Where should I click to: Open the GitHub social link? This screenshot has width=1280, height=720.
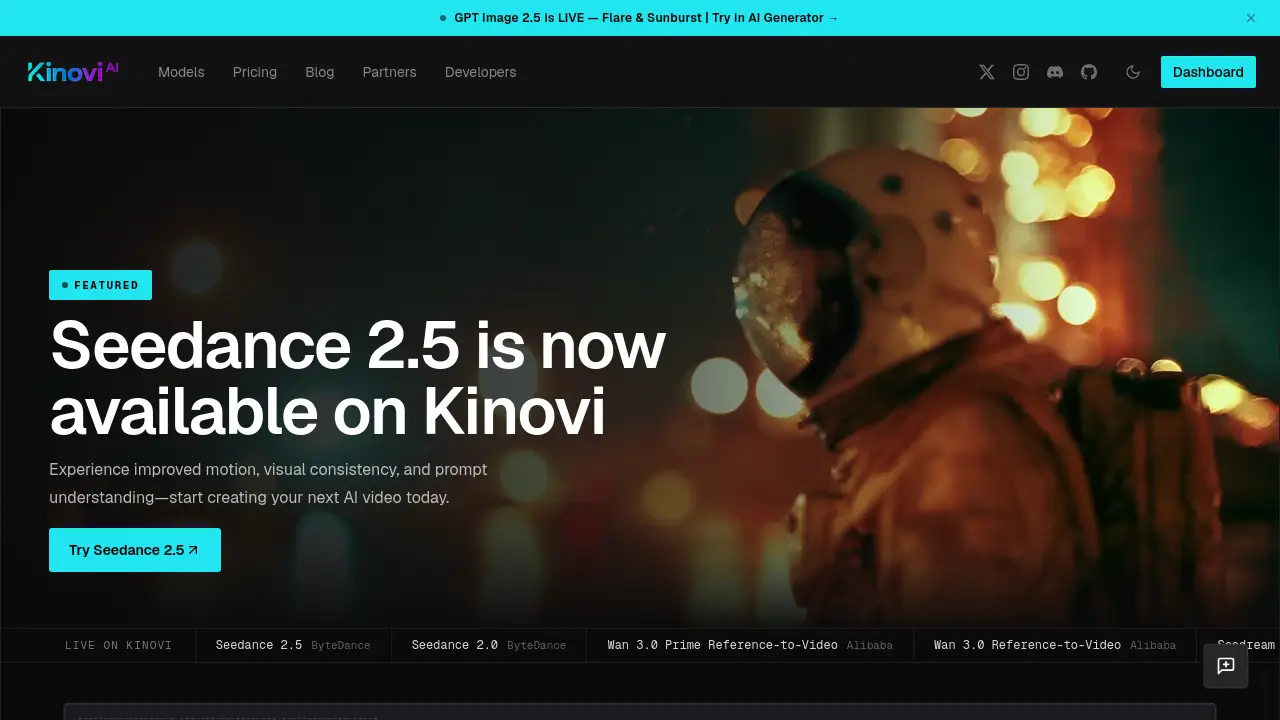click(x=1089, y=72)
